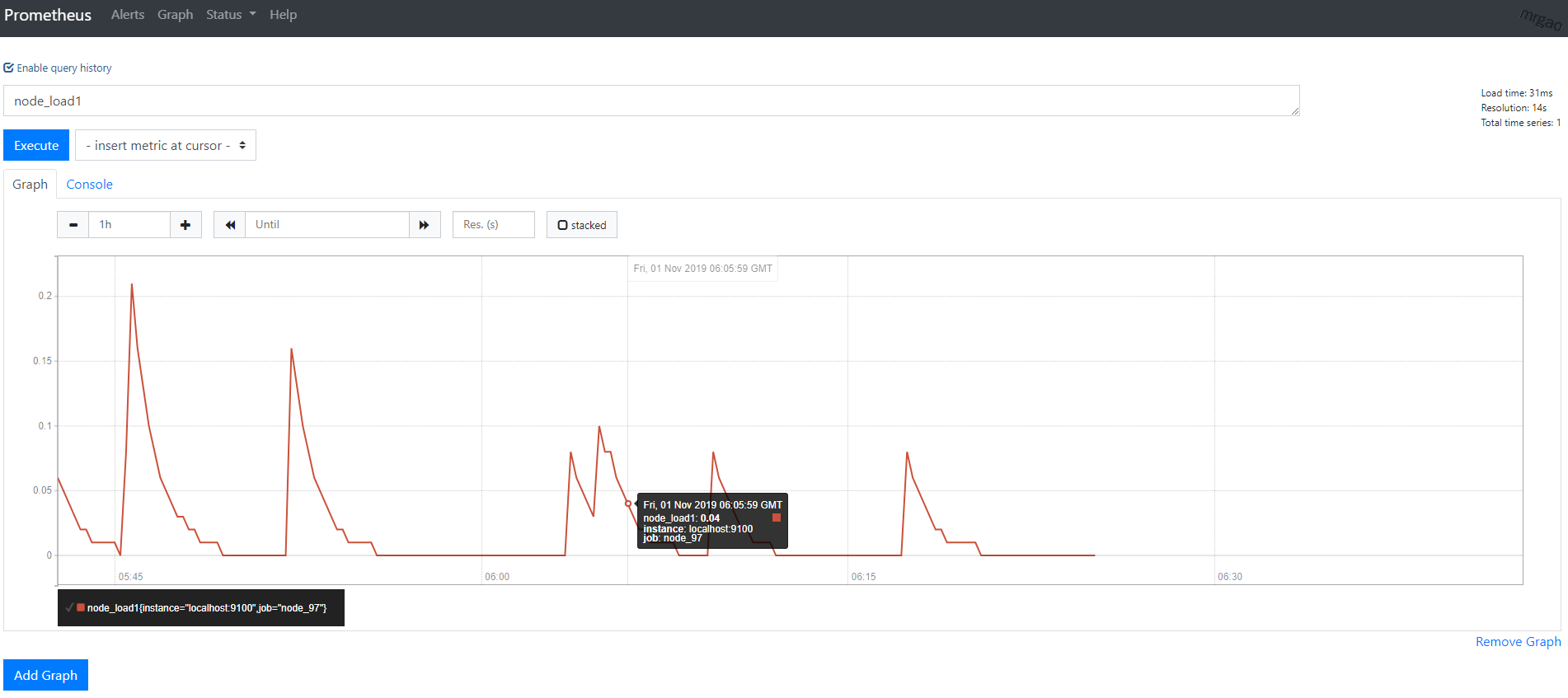This screenshot has height=698, width=1568.
Task: Click the 0.1 y-axis label
Action: [x=45, y=426]
